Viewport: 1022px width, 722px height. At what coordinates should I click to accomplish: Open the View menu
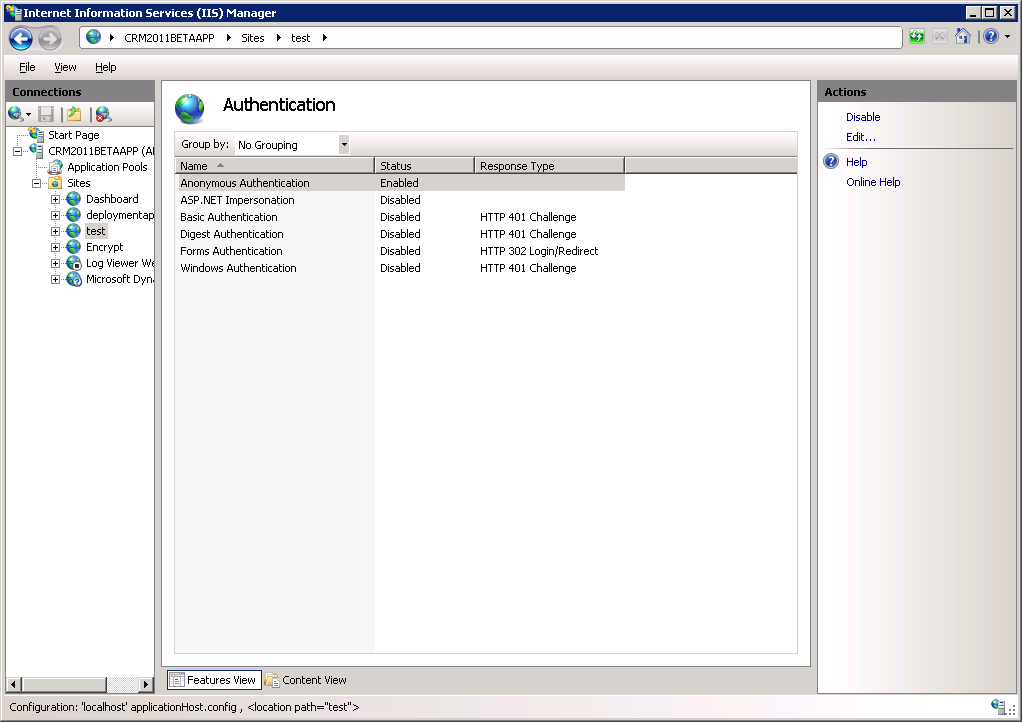point(65,67)
